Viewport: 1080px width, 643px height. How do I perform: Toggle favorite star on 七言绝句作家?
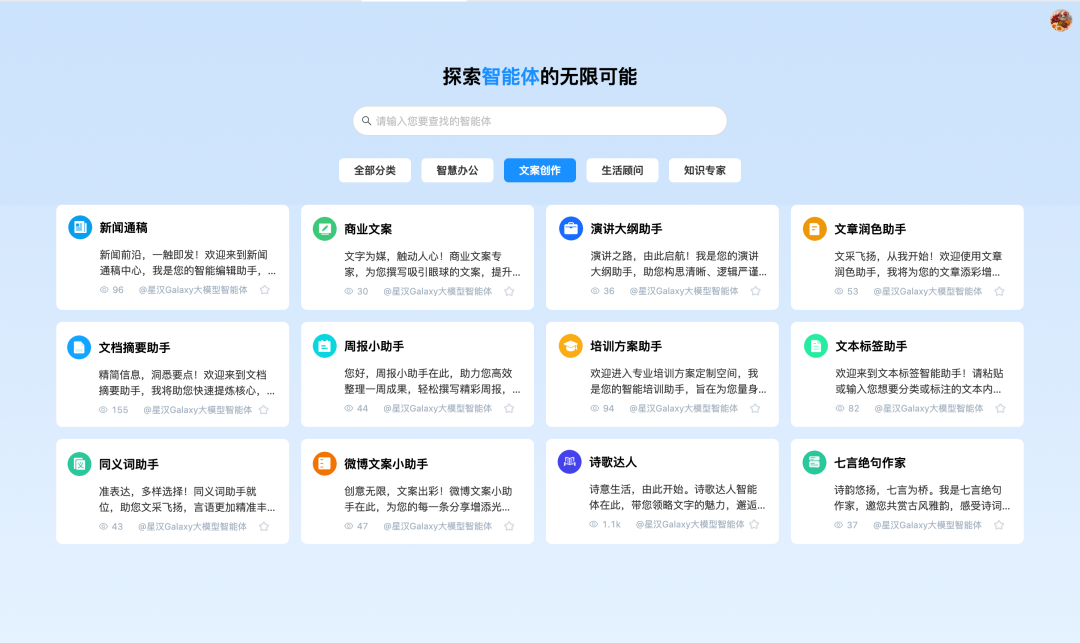[999, 525]
